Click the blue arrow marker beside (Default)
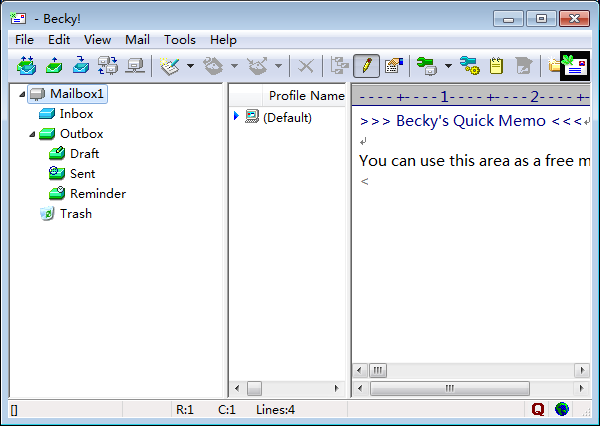The image size is (600, 426). click(x=236, y=116)
